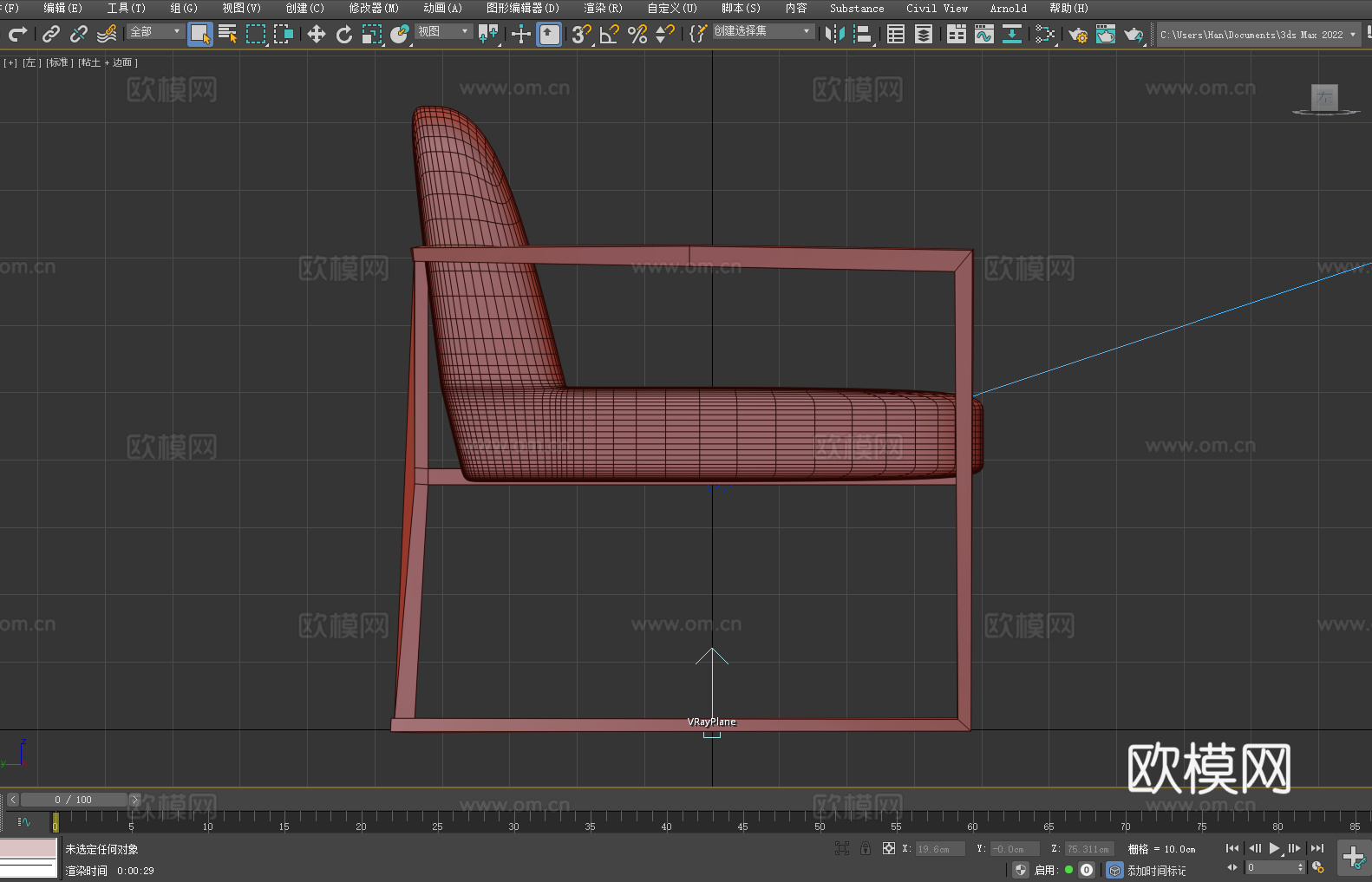
Task: Click the Mirror tool icon
Action: click(835, 34)
